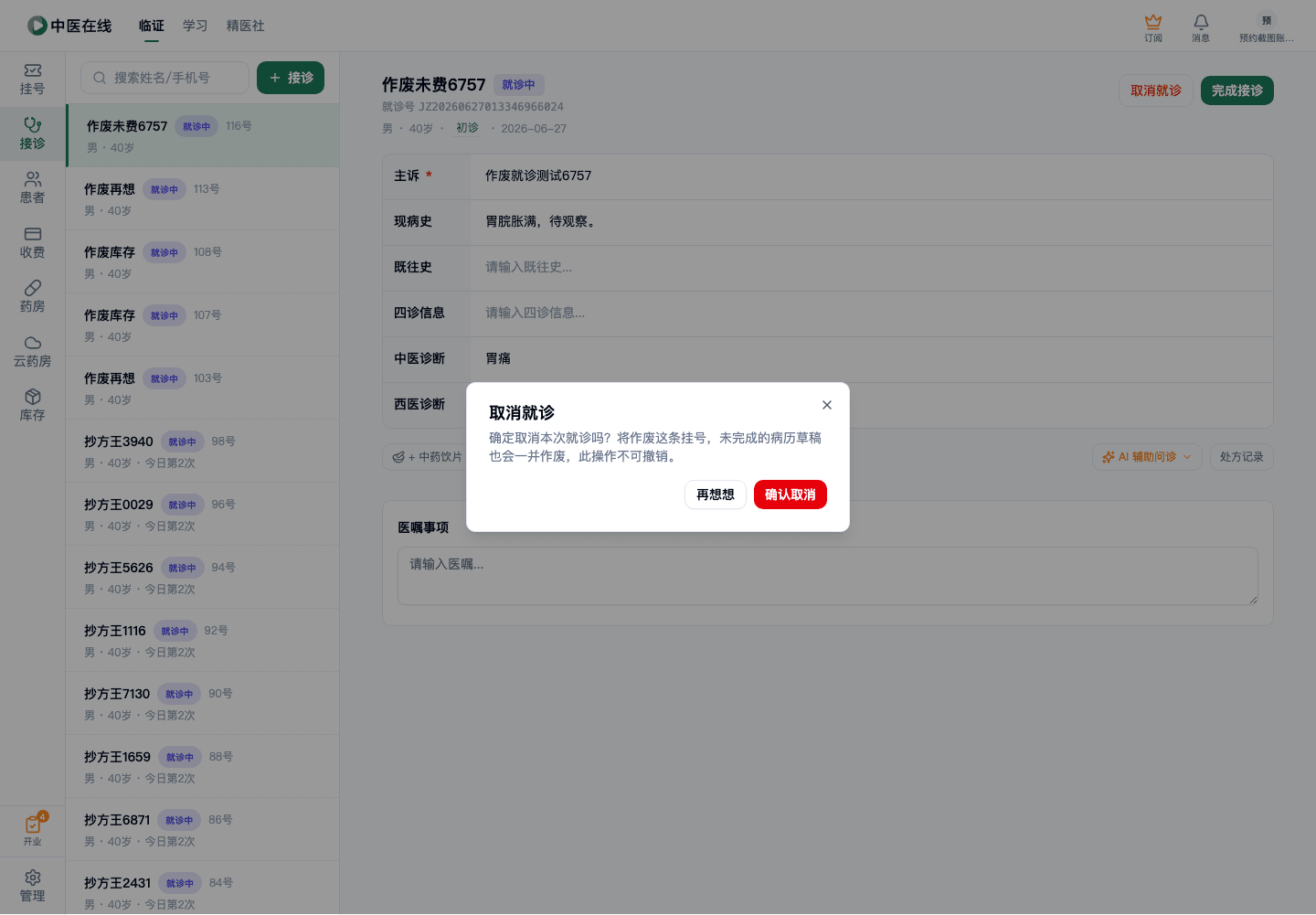Click the 既往史 input field
This screenshot has height=915, width=1316.
tap(872, 268)
